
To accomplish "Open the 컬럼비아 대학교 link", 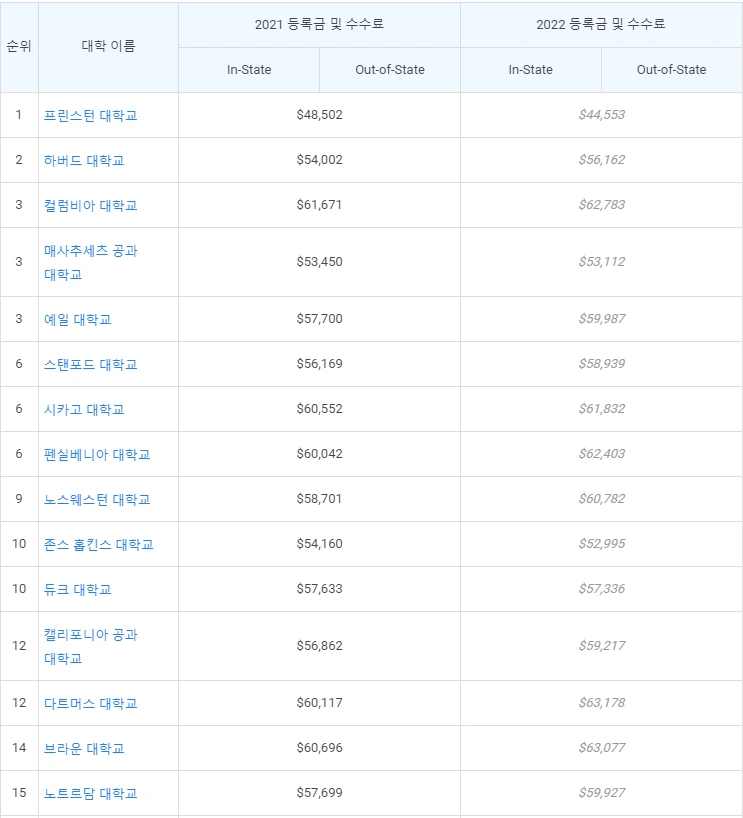I will (x=90, y=205).
